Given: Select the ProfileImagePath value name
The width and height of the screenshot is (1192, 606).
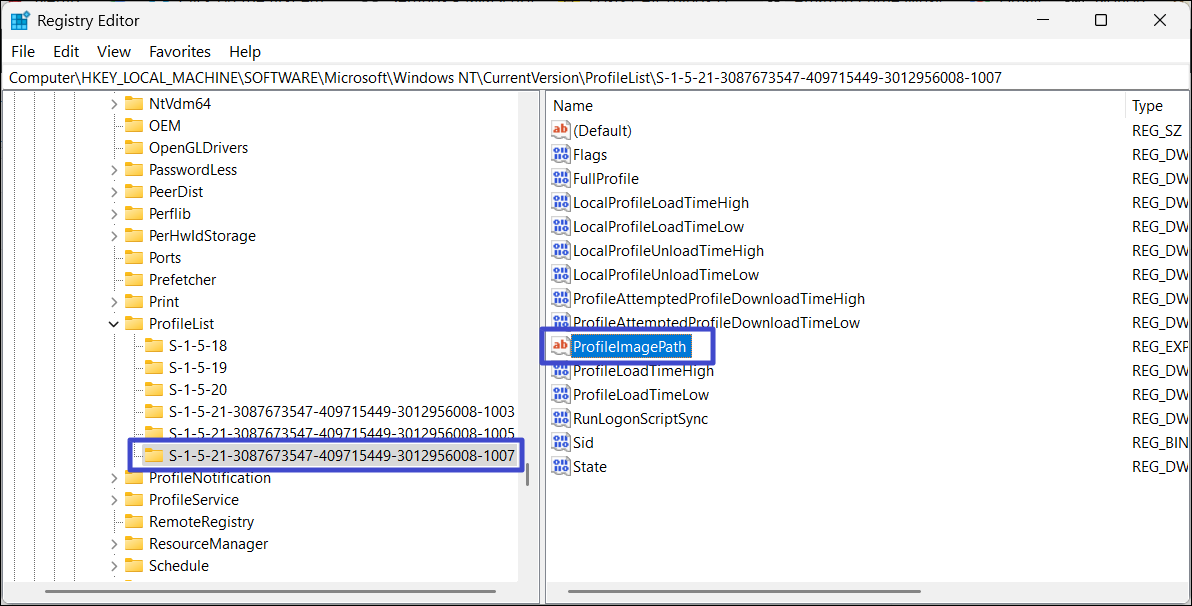Looking at the screenshot, I should pyautogui.click(x=629, y=347).
